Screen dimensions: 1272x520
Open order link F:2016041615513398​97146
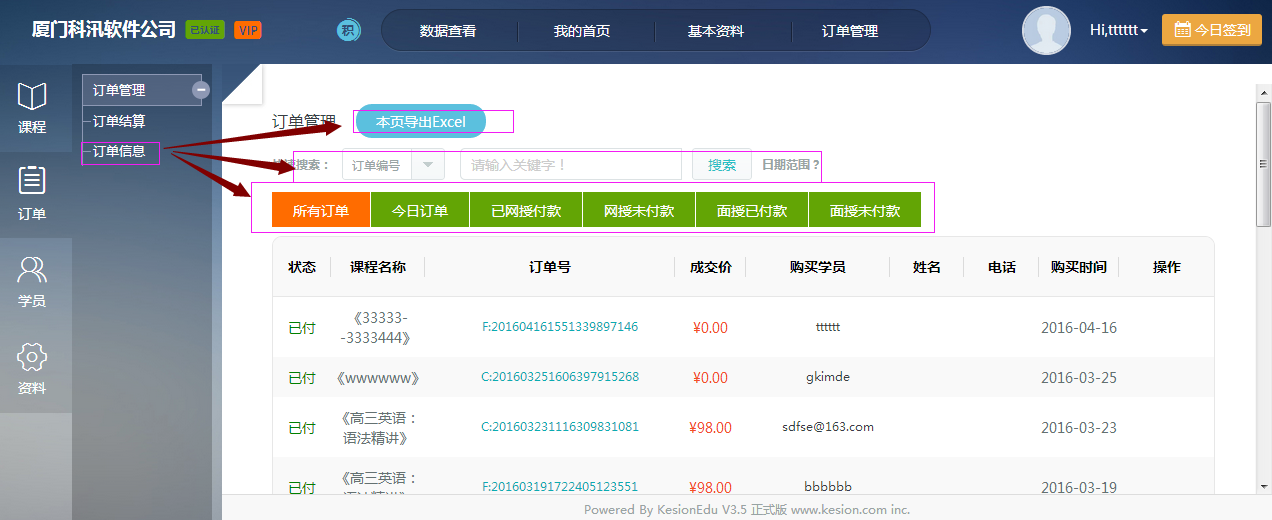[x=560, y=327]
